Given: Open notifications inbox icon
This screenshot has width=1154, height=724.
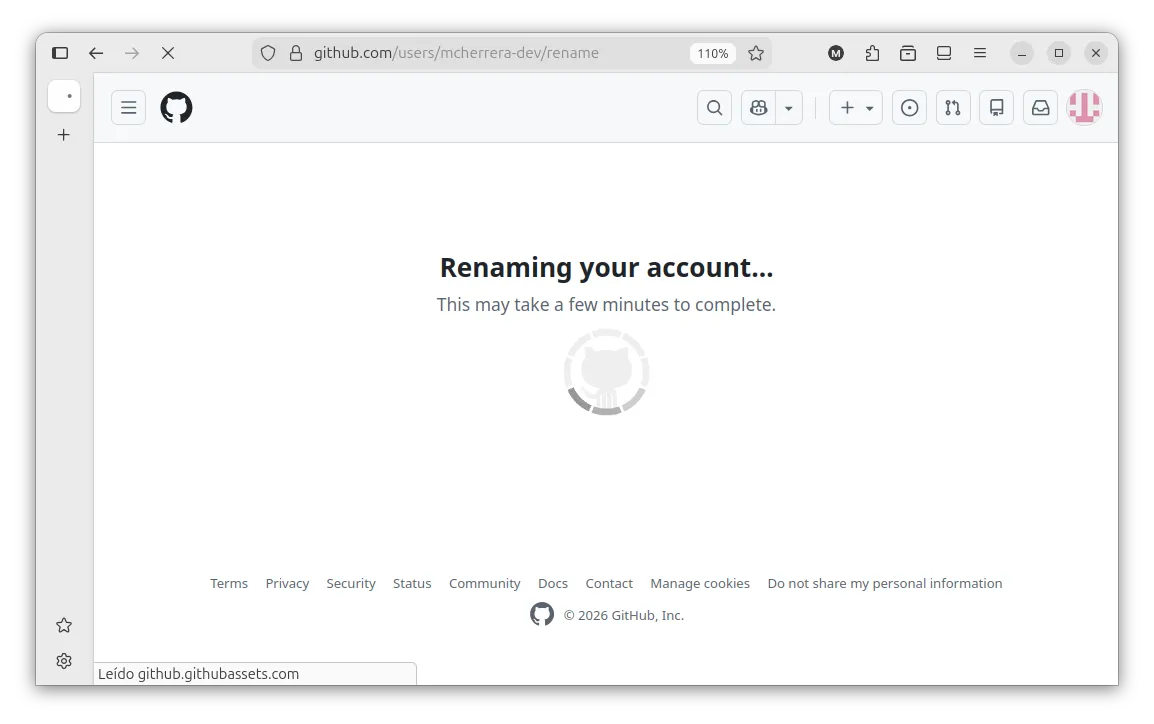Looking at the screenshot, I should [x=1040, y=108].
